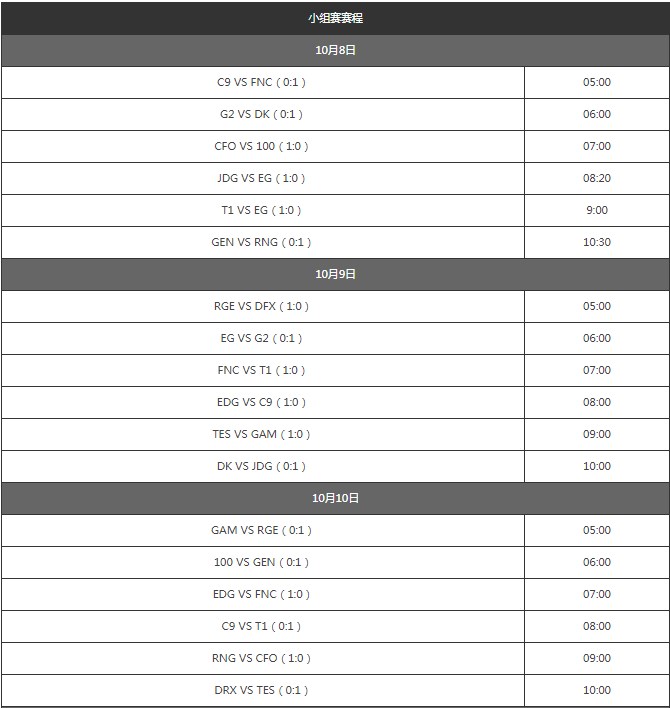Click the EG VS G2 match text
670x708 pixels.
tap(261, 338)
